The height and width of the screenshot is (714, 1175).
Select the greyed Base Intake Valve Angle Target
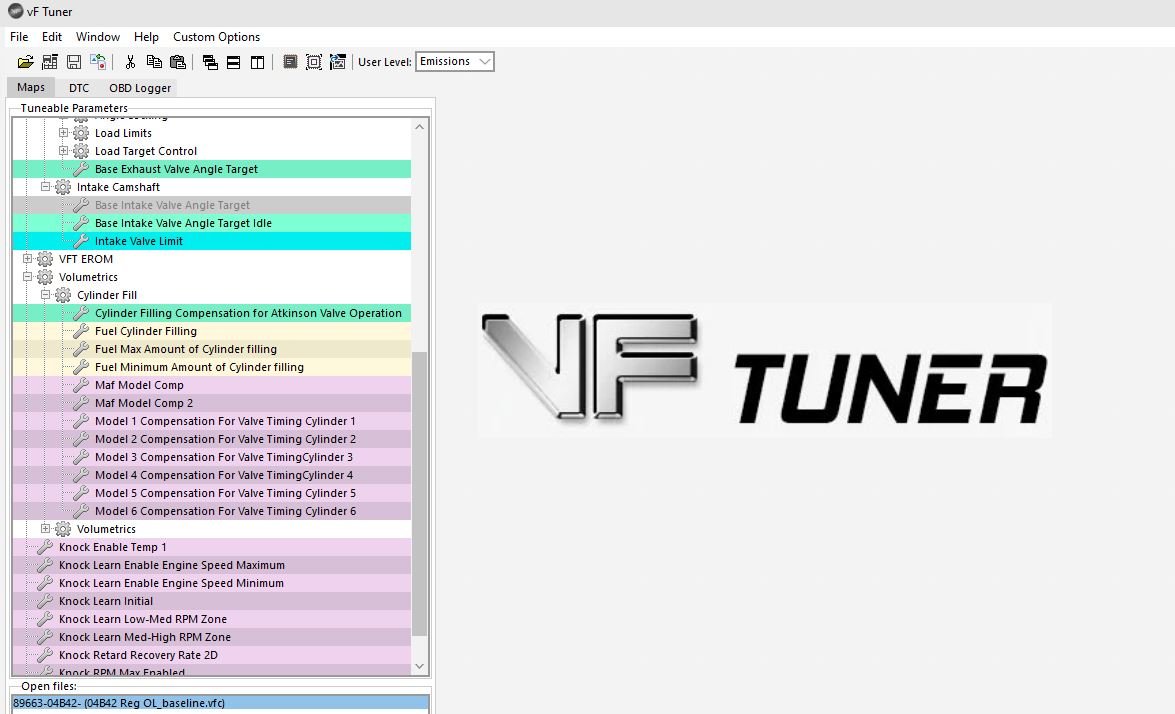coord(211,205)
